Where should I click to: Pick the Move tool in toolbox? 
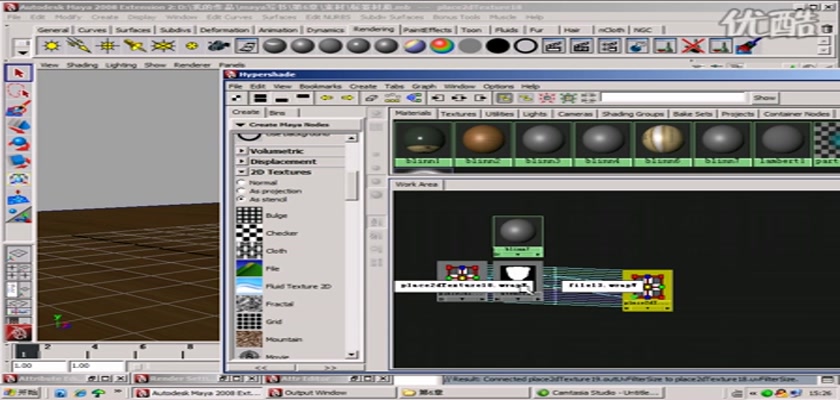click(19, 127)
